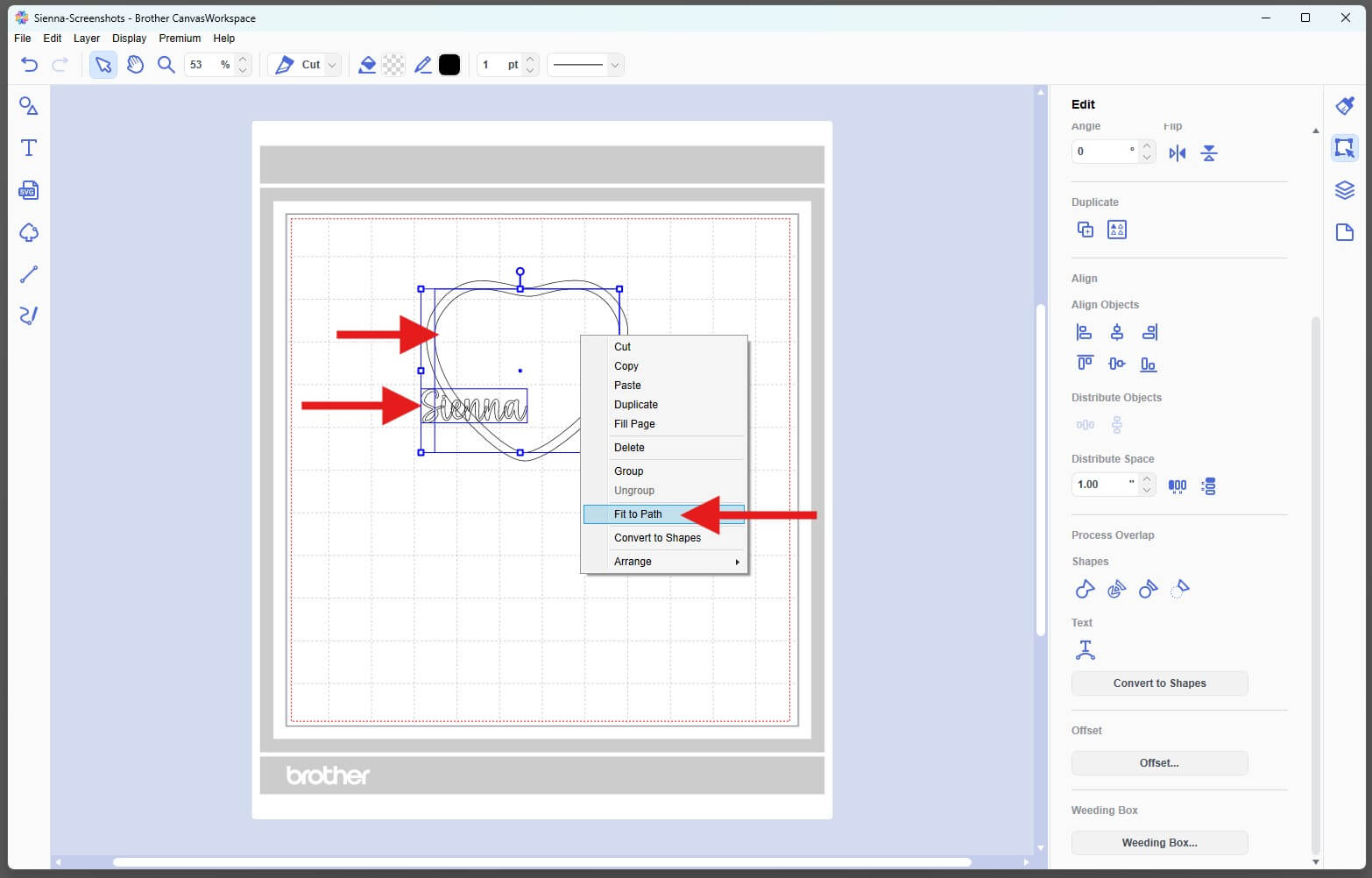
Task: Align objects to right edge
Action: click(1149, 332)
